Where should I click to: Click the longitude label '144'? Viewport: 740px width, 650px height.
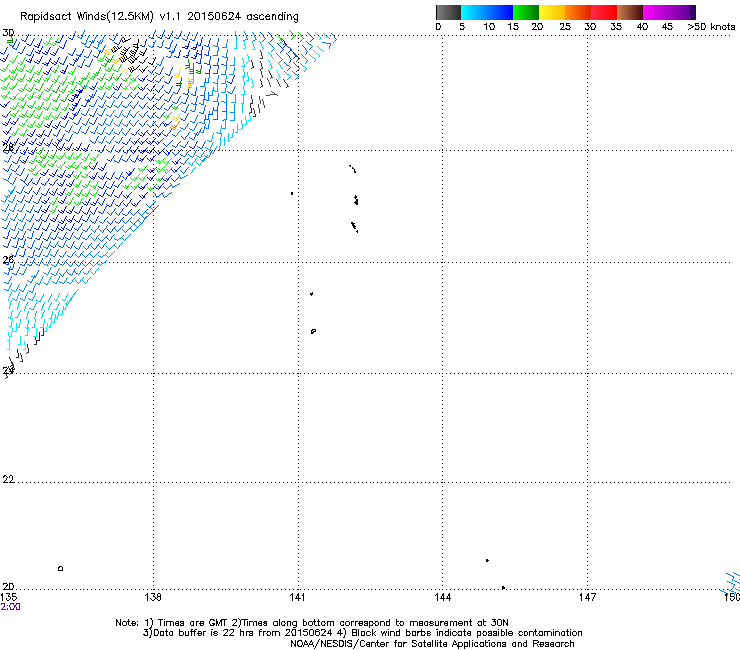click(442, 597)
